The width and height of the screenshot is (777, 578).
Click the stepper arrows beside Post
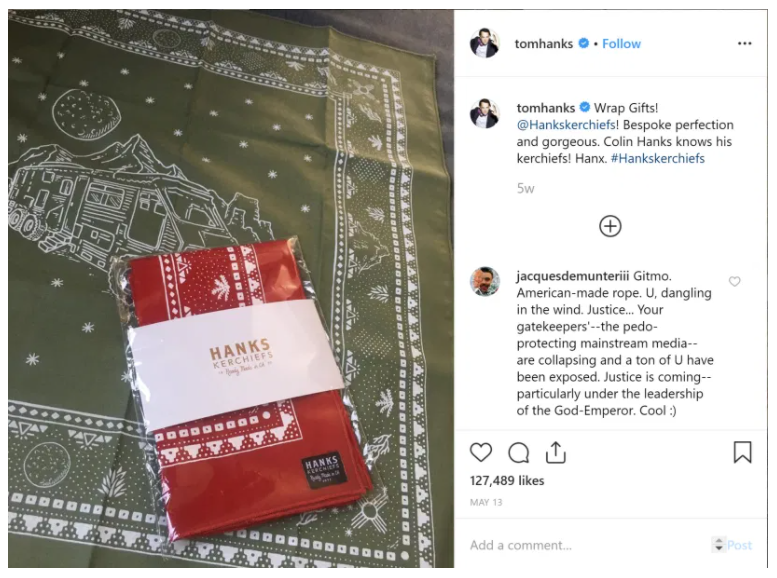[719, 544]
